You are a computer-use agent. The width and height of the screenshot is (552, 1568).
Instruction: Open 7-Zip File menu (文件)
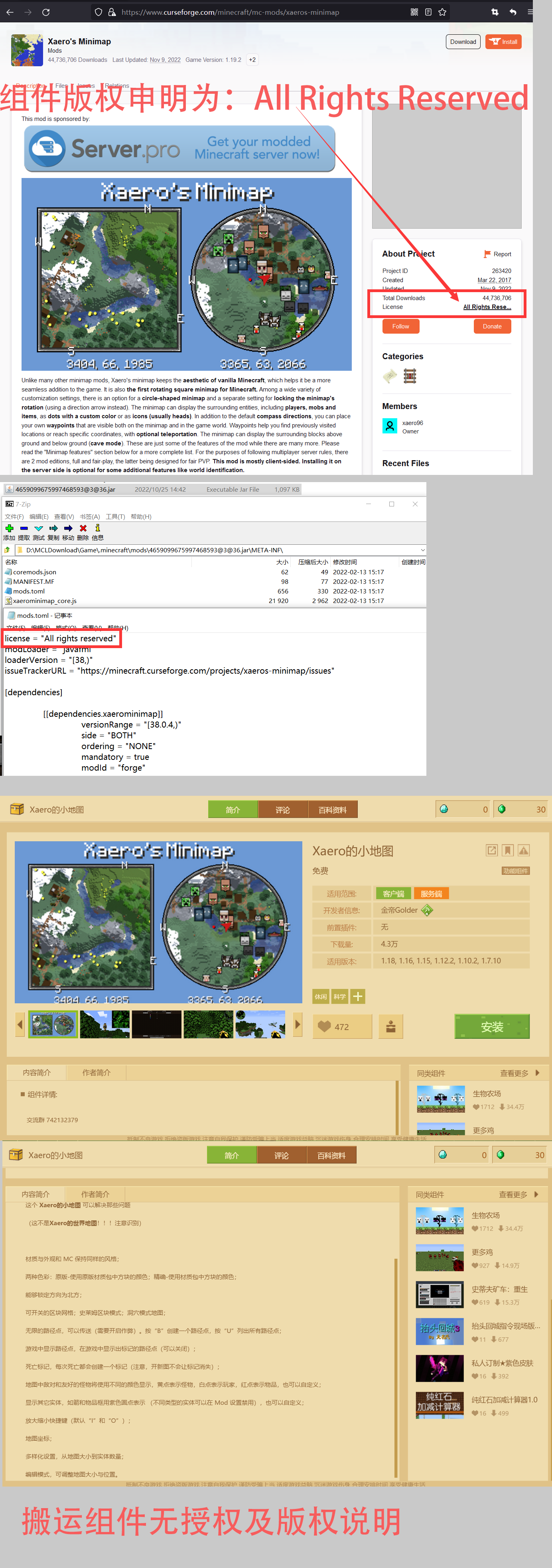pos(14,516)
